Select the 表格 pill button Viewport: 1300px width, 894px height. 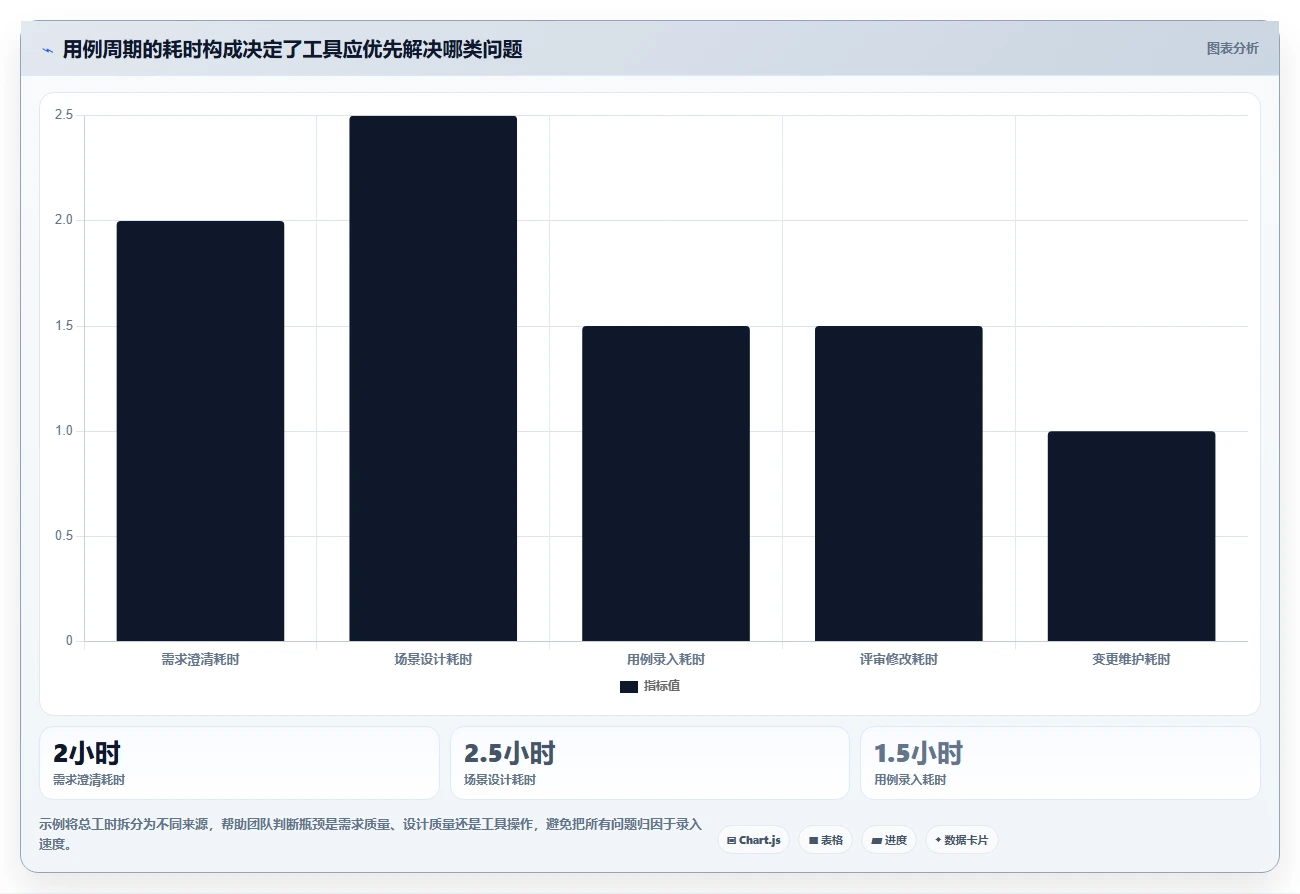tap(825, 840)
